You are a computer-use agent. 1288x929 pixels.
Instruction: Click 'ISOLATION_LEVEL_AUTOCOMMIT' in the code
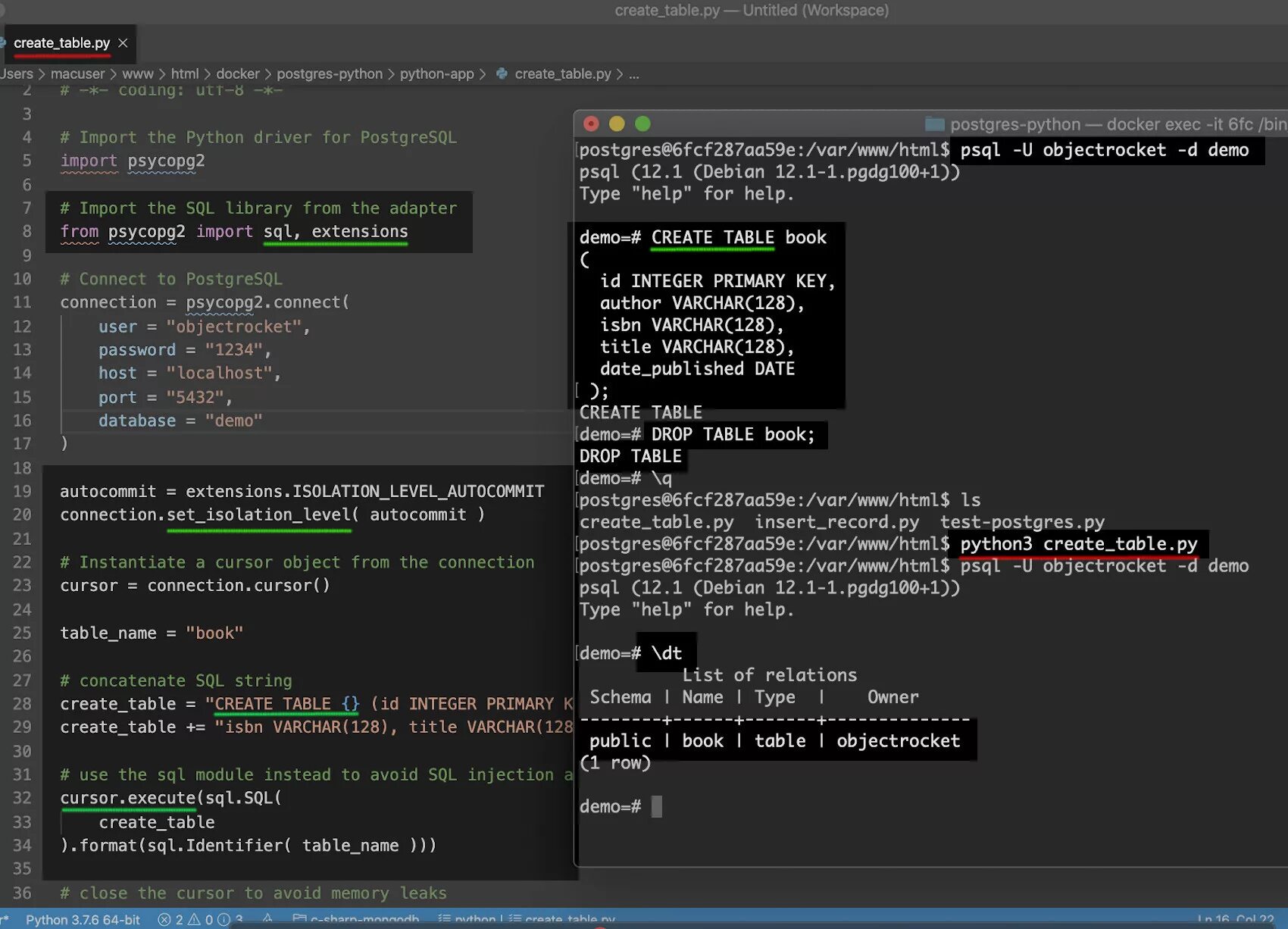418,492
